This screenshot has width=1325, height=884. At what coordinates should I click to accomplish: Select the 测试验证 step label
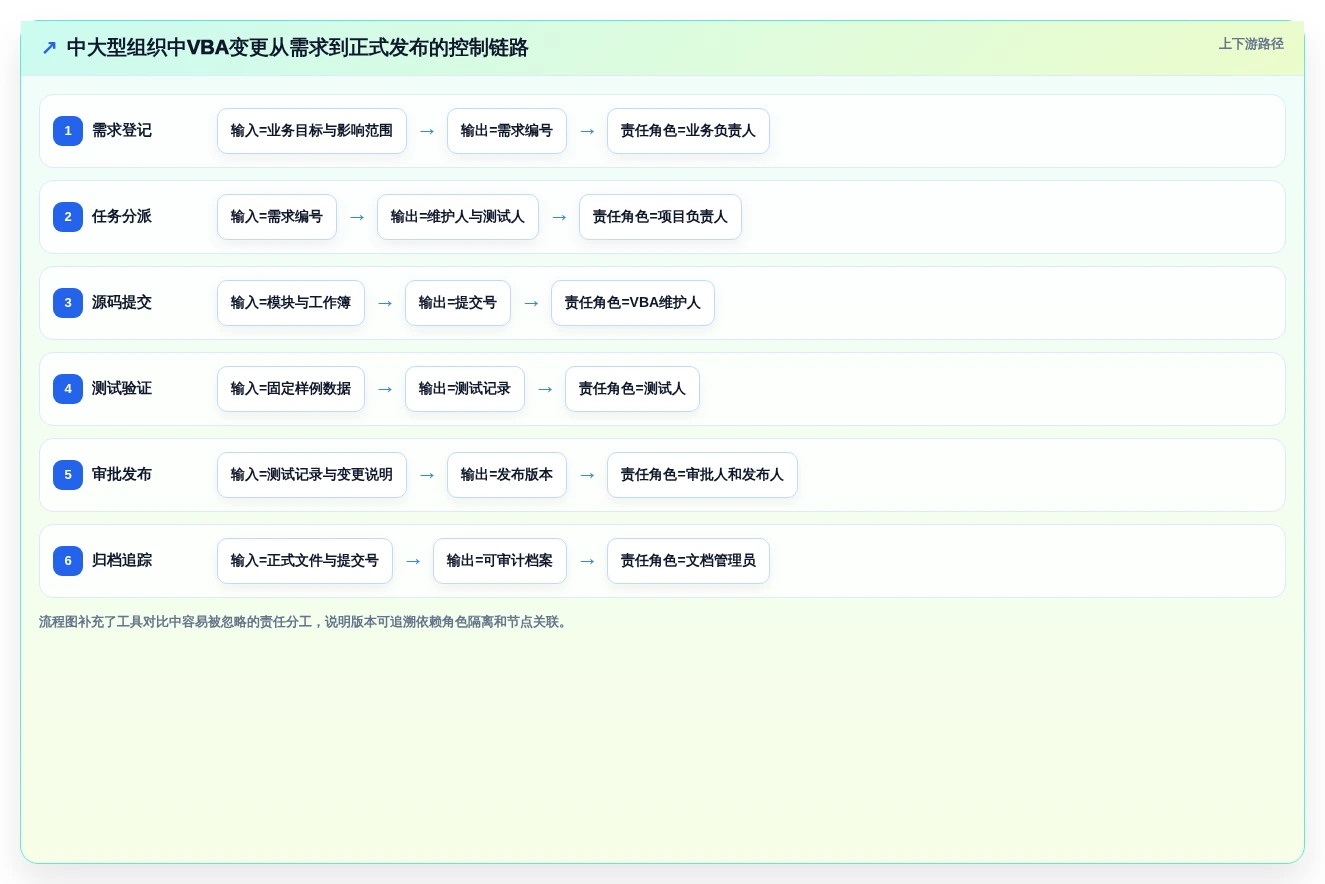[x=122, y=389]
